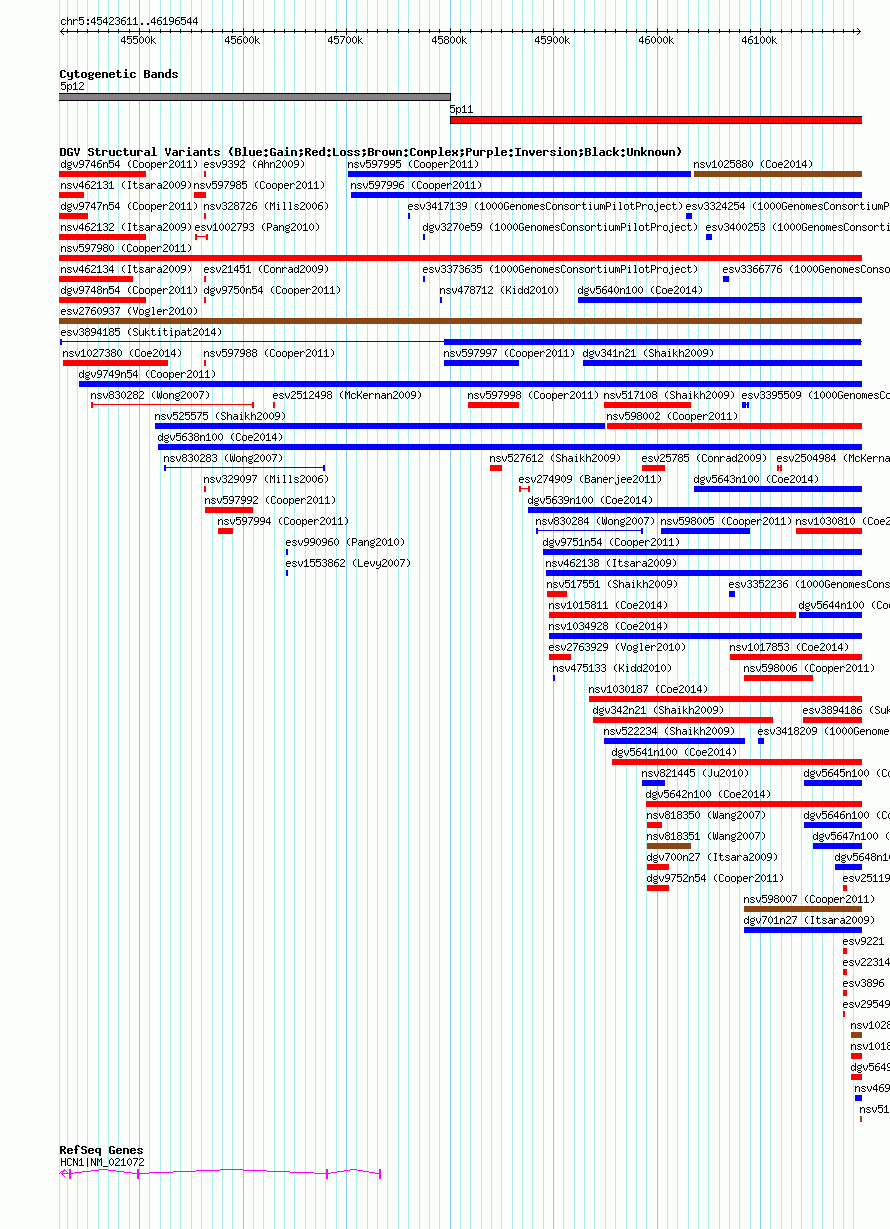The width and height of the screenshot is (890, 1229).
Task: Open variant label esv9392 (Ahn2009)
Action: click(x=254, y=164)
